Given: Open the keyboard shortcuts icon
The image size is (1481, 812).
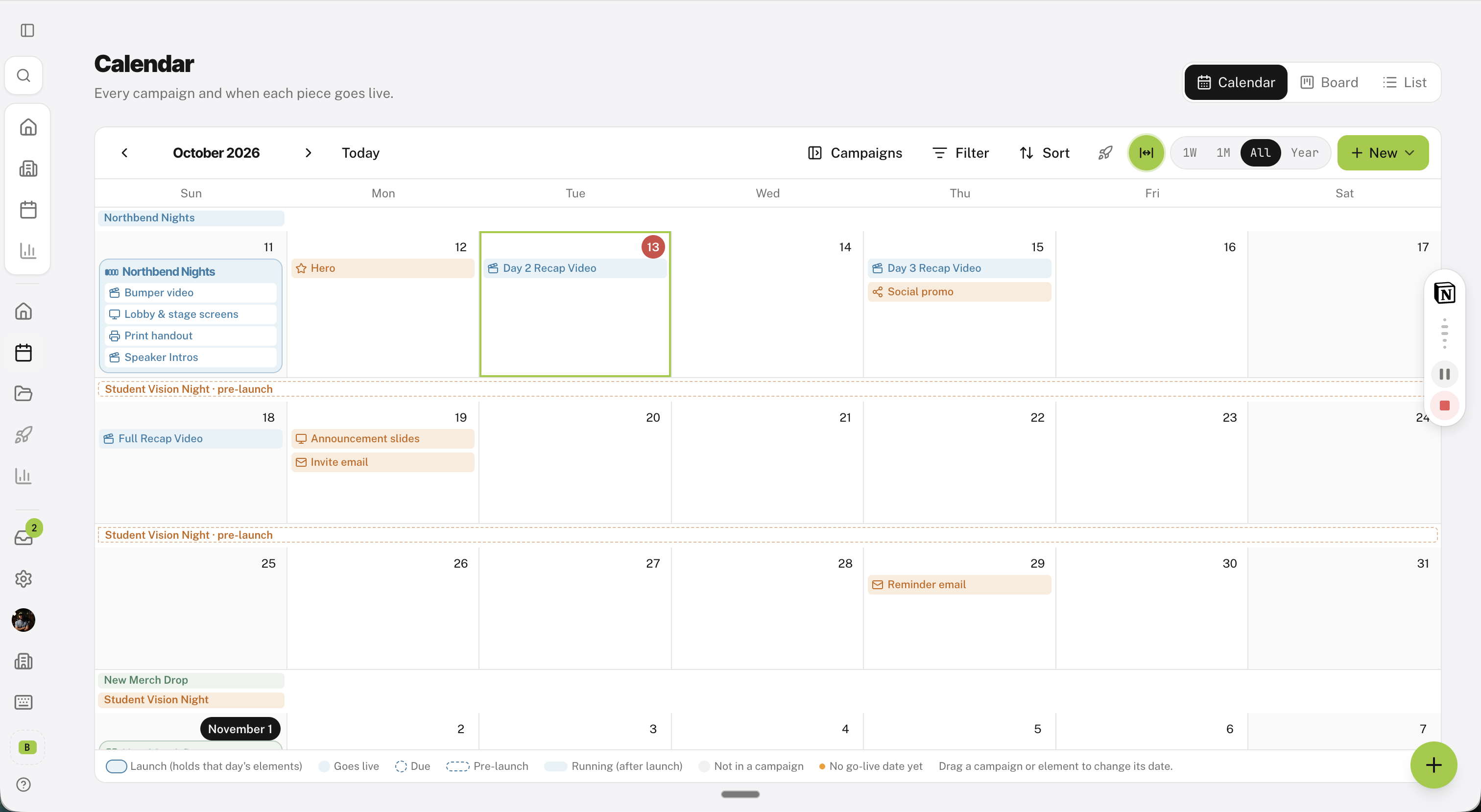Looking at the screenshot, I should (24, 702).
